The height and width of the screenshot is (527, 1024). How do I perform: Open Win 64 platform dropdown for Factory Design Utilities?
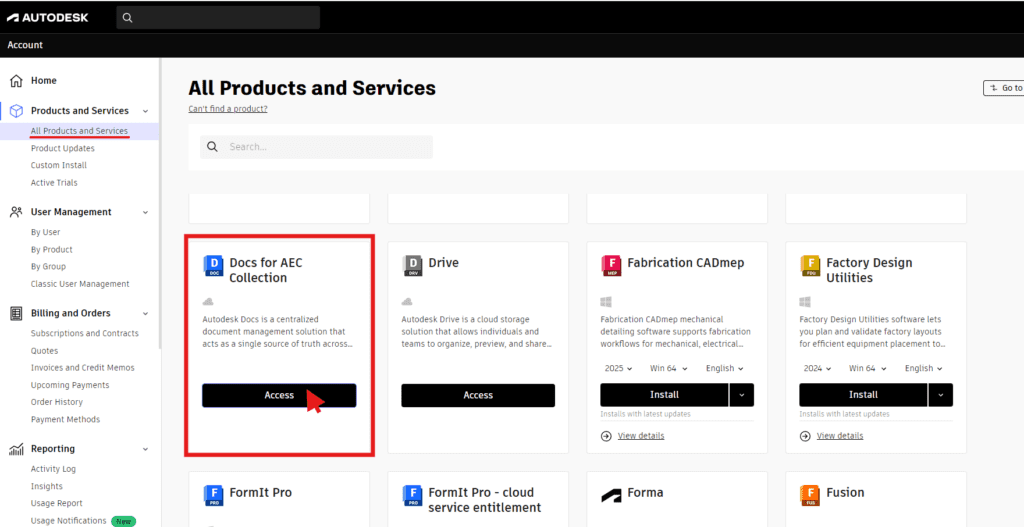[x=868, y=368]
